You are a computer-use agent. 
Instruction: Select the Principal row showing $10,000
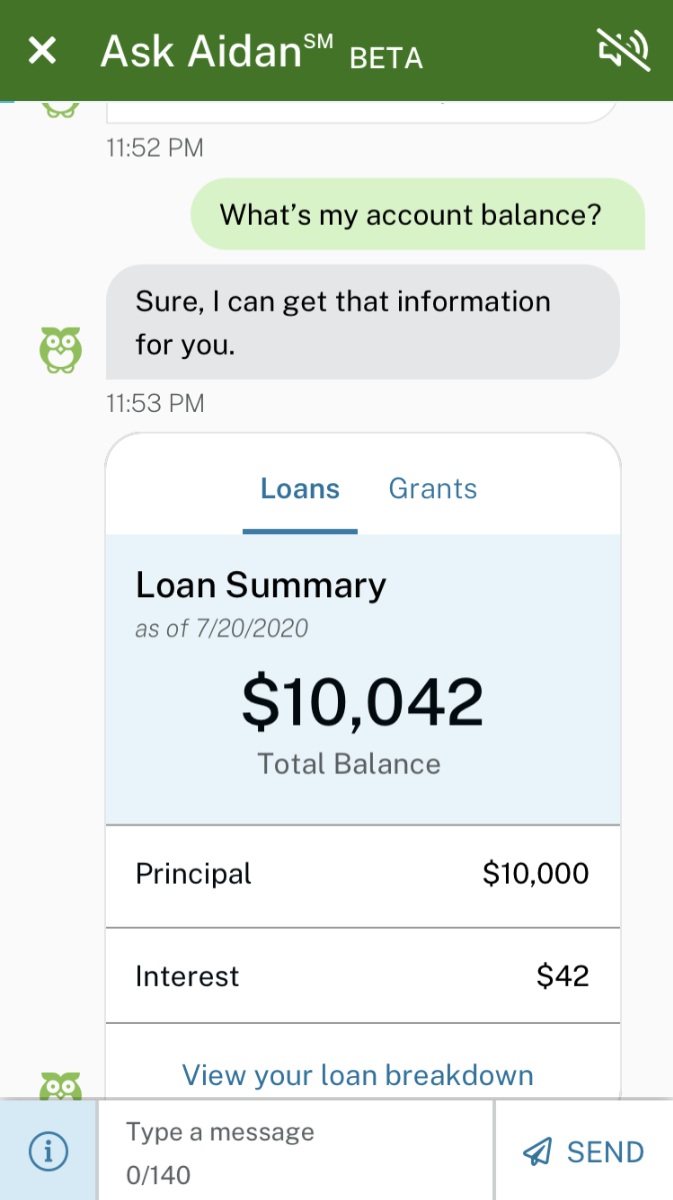[362, 873]
